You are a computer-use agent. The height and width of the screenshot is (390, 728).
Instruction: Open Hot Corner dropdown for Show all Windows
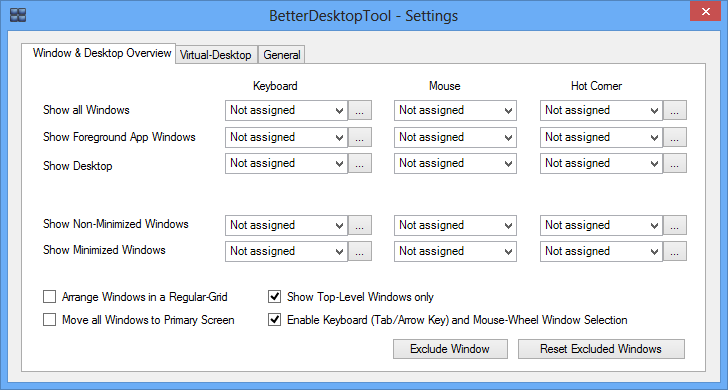(601, 110)
